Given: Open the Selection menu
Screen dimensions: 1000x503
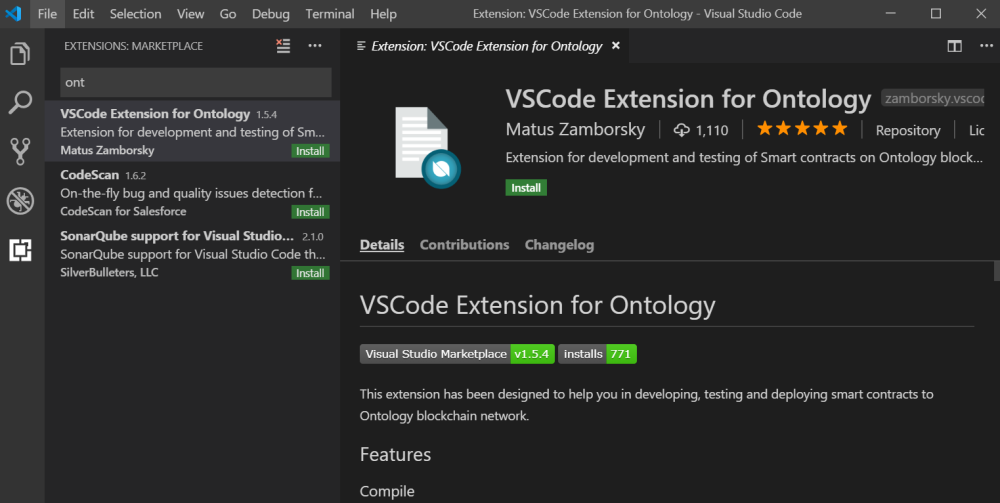Looking at the screenshot, I should (x=135, y=14).
